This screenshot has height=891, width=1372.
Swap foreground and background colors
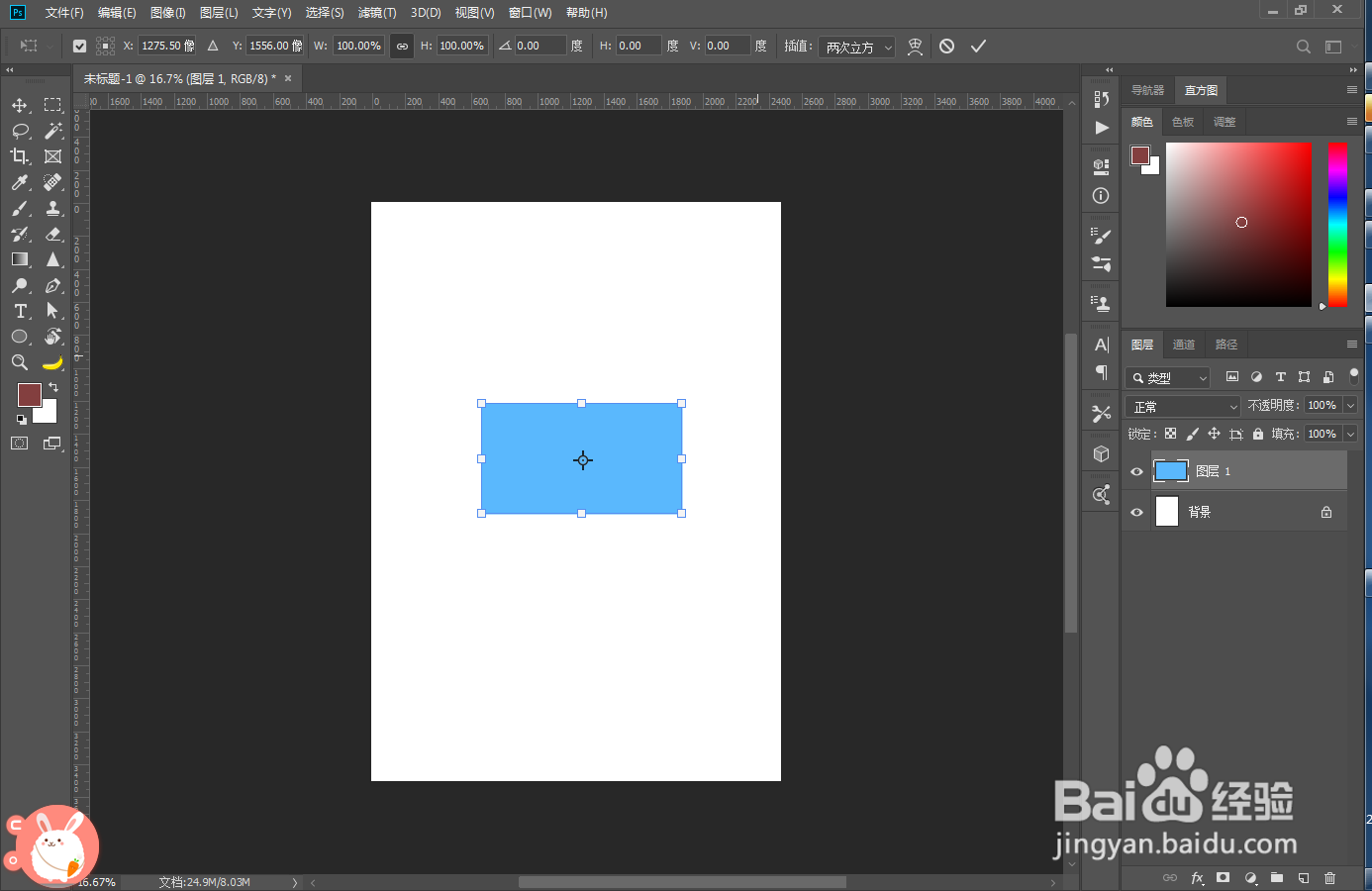pyautogui.click(x=53, y=387)
